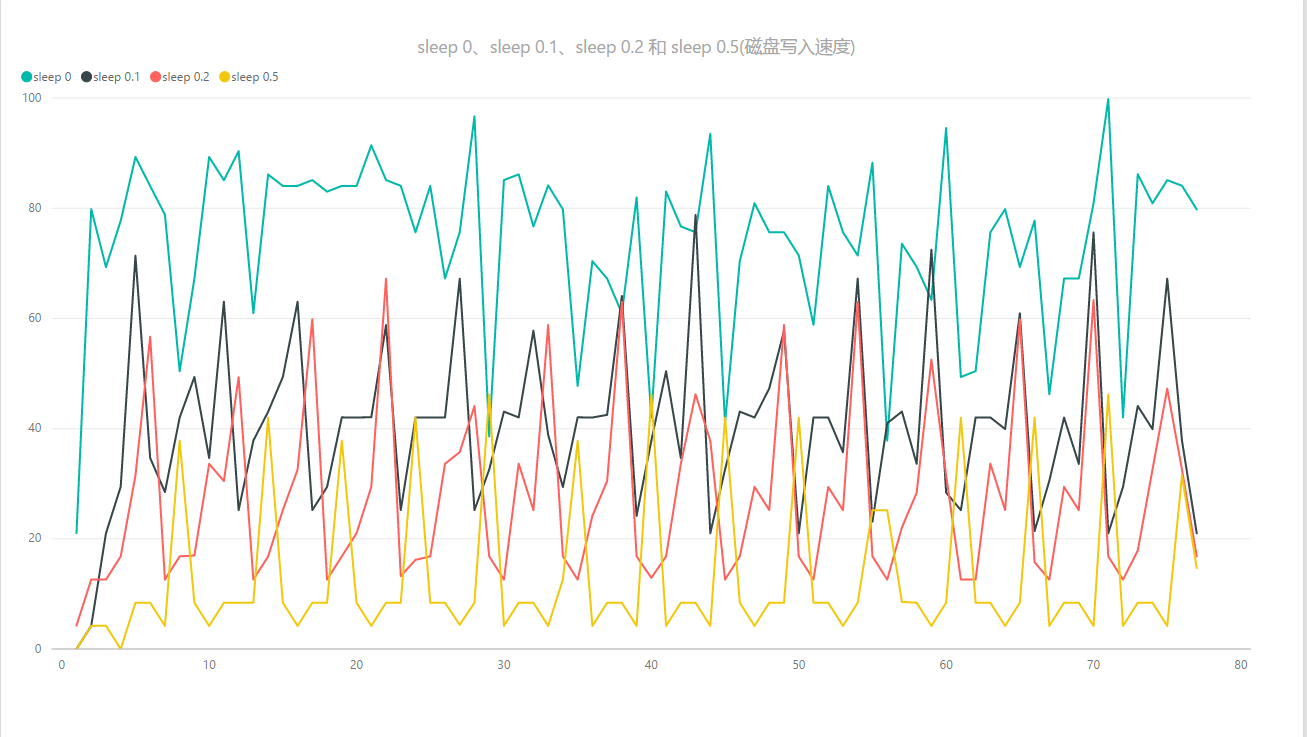Click the 60 label on the y-axis

click(35, 318)
